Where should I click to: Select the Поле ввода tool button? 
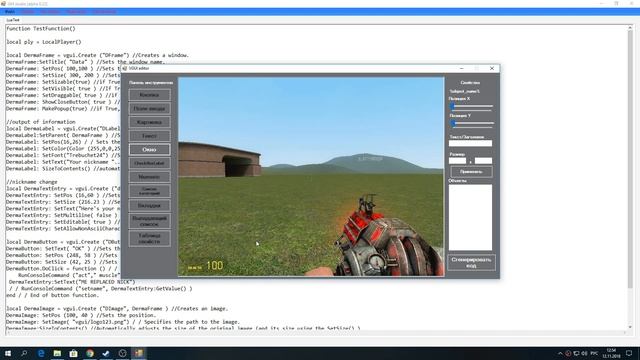click(149, 109)
